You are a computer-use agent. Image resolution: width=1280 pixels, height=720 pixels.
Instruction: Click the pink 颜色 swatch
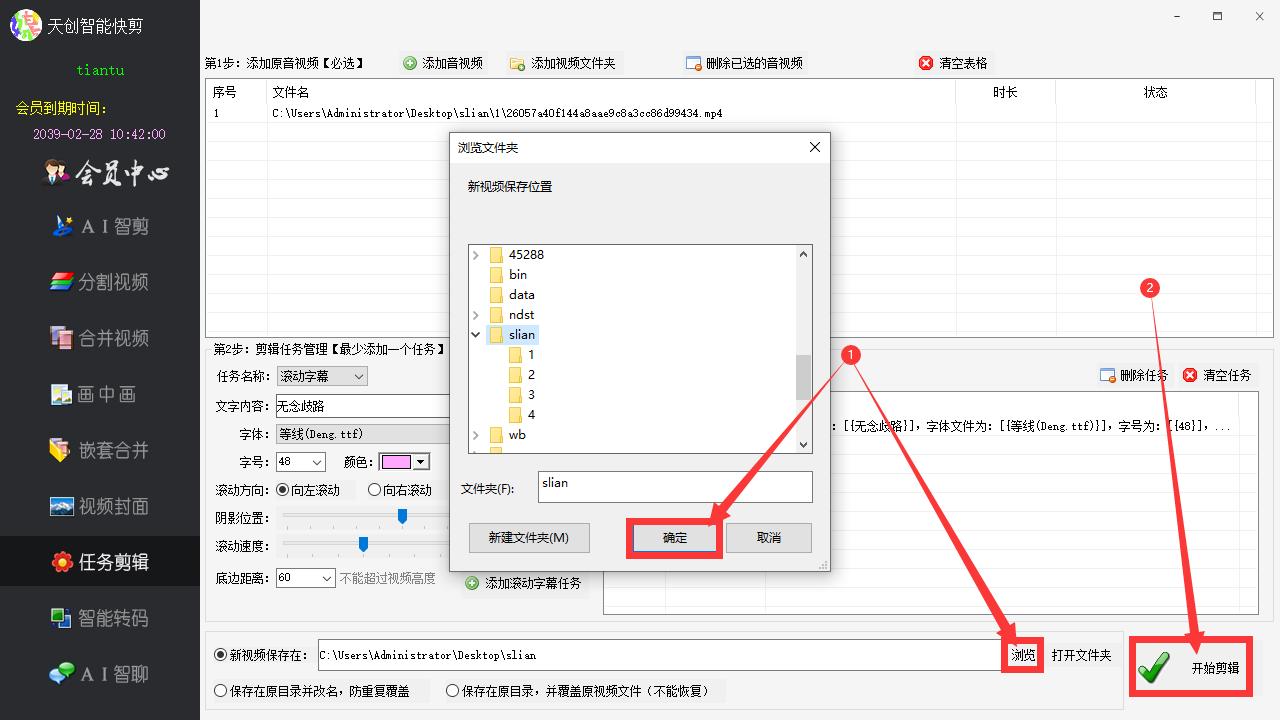[x=396, y=462]
